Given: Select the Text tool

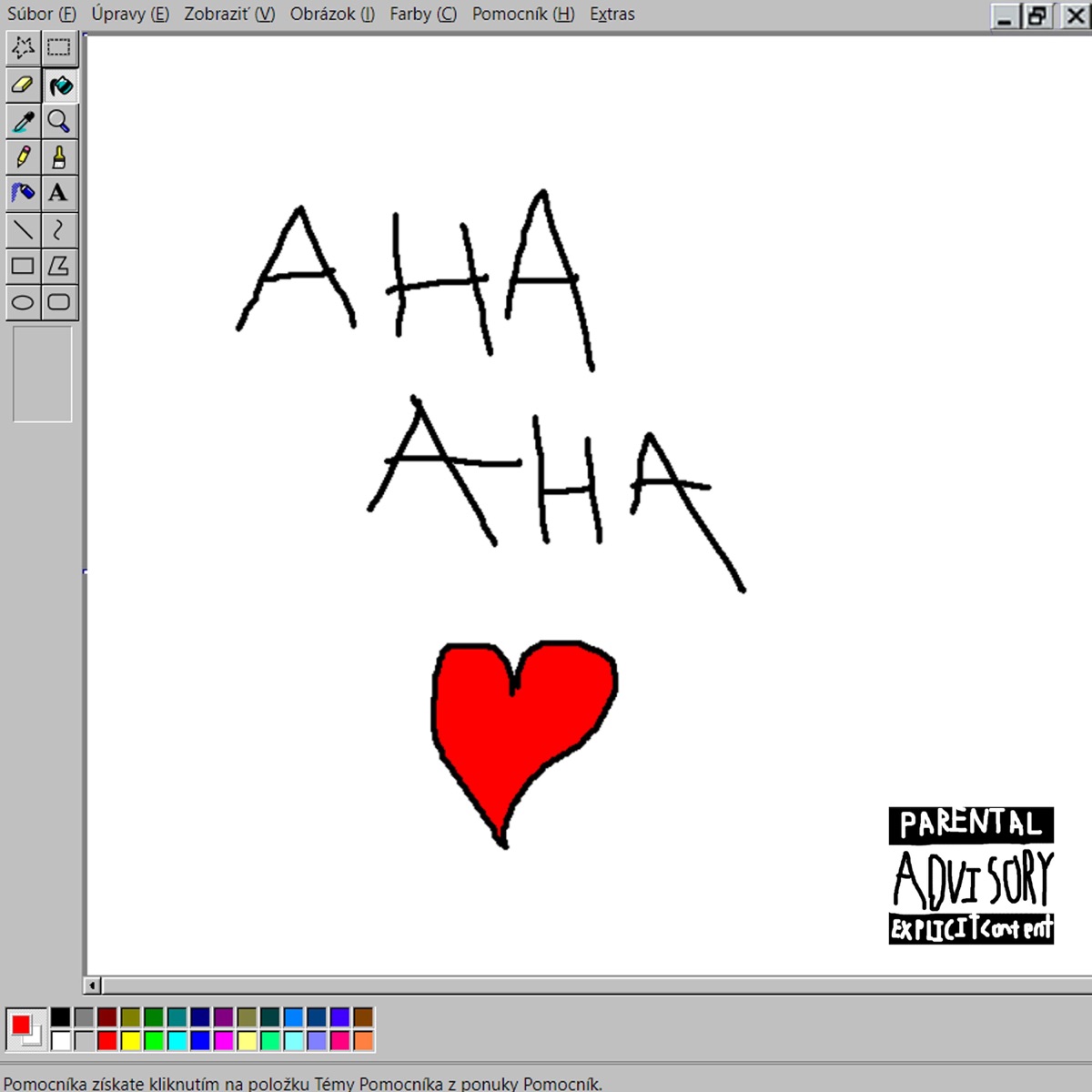Looking at the screenshot, I should pos(60,192).
